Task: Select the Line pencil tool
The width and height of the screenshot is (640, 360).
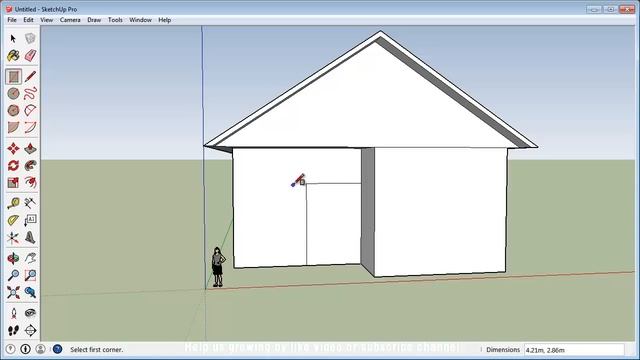Action: coord(30,76)
